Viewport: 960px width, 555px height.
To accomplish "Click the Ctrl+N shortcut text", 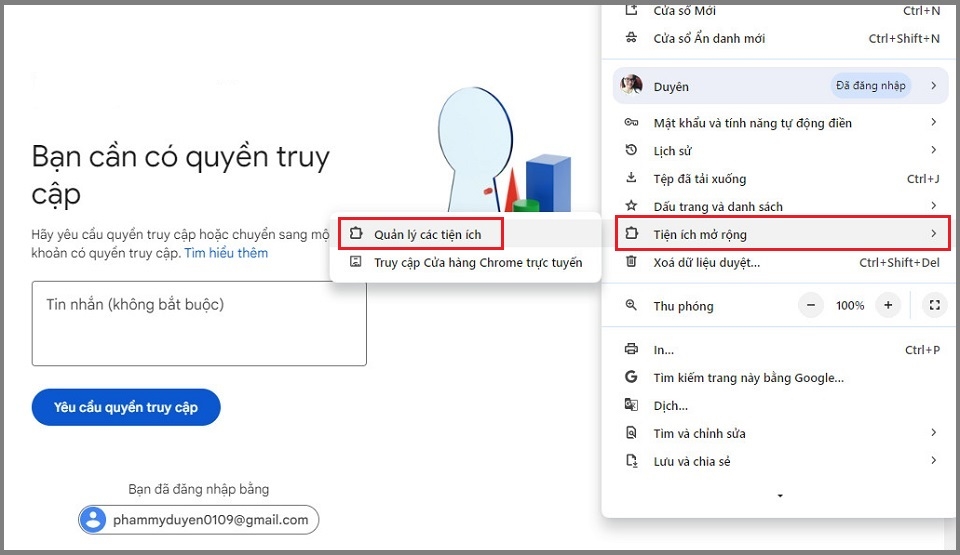I will [921, 10].
